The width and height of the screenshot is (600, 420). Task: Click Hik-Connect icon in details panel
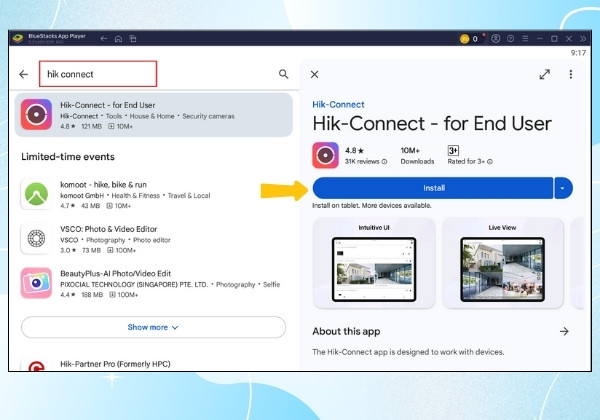[x=325, y=155]
